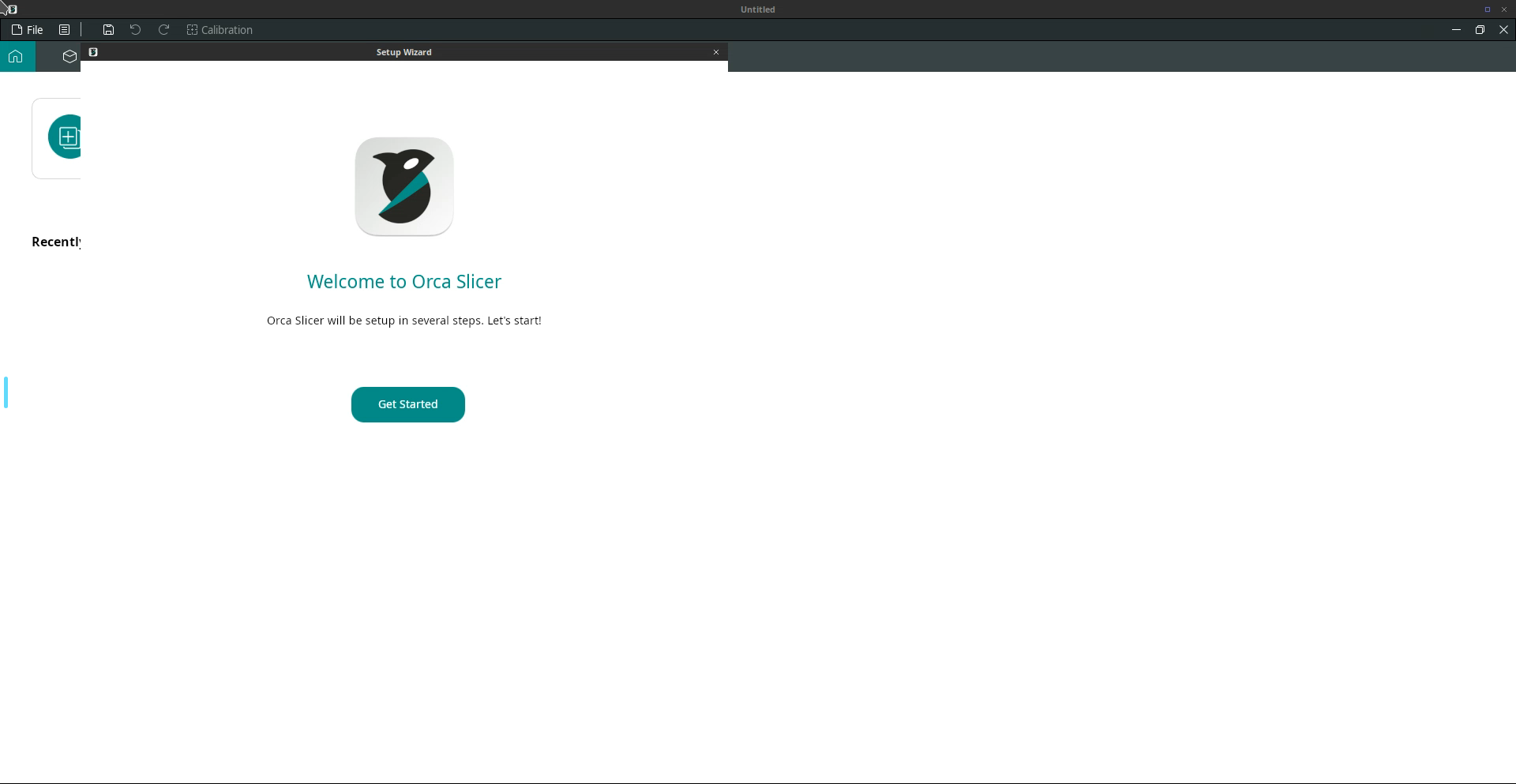The image size is (1516, 784).
Task: Close the Orca Slicer main window
Action: pyautogui.click(x=1503, y=30)
